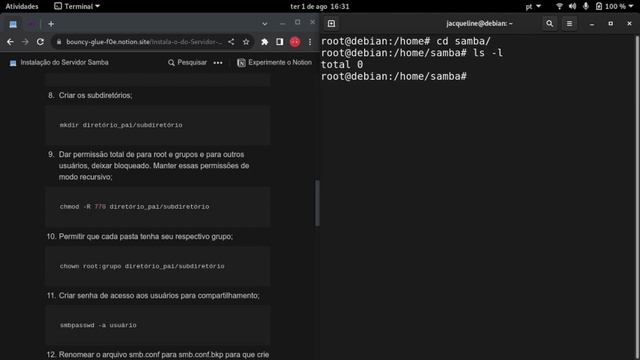Screen dimensions: 640x360
Task: Click the mkdir diretório_pai/subdiretório code block
Action: click(x=158, y=125)
